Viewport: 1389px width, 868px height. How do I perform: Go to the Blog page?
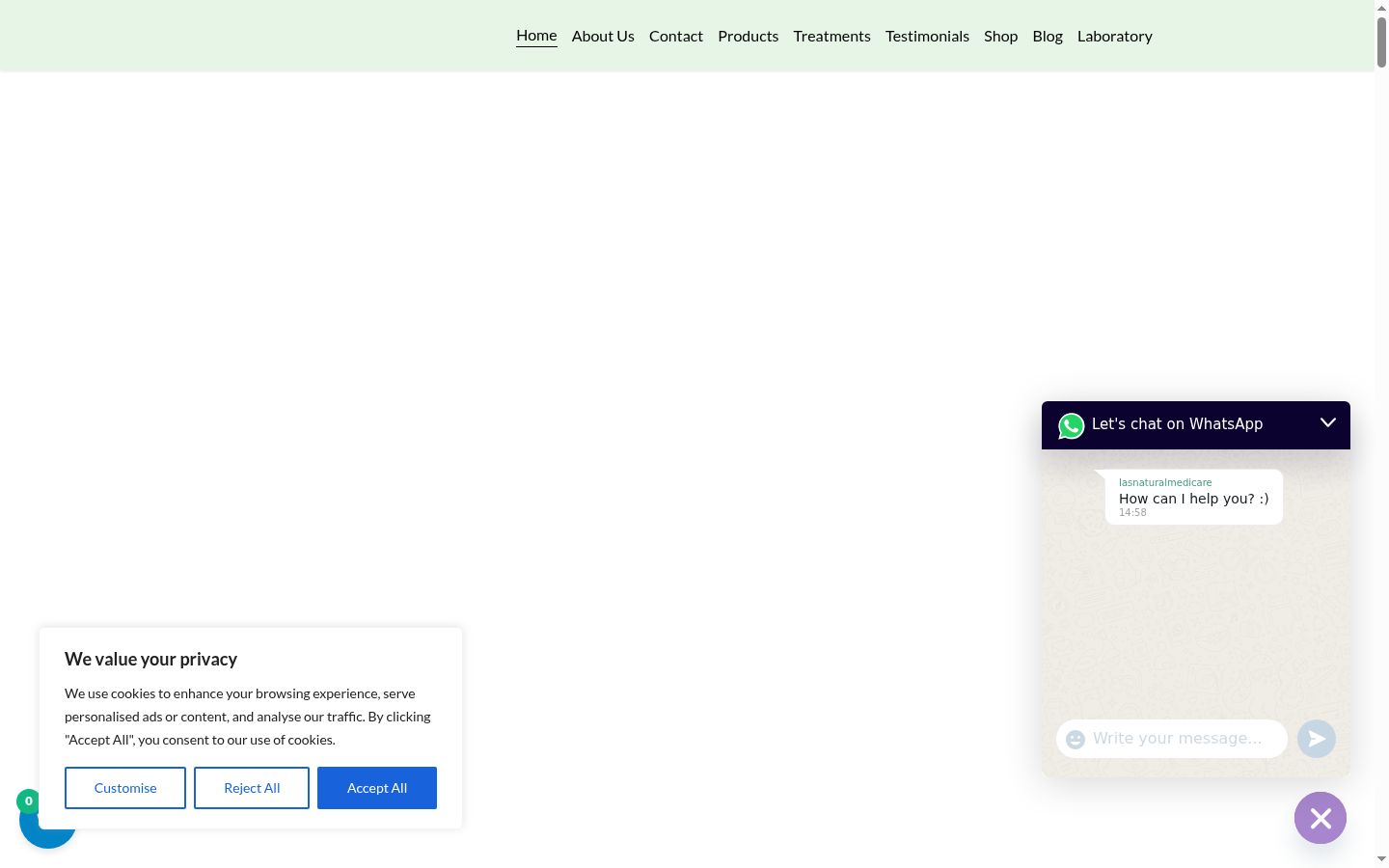point(1048,36)
